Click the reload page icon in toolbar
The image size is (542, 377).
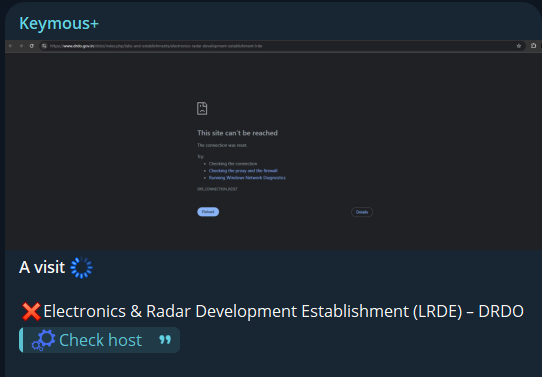(x=31, y=46)
